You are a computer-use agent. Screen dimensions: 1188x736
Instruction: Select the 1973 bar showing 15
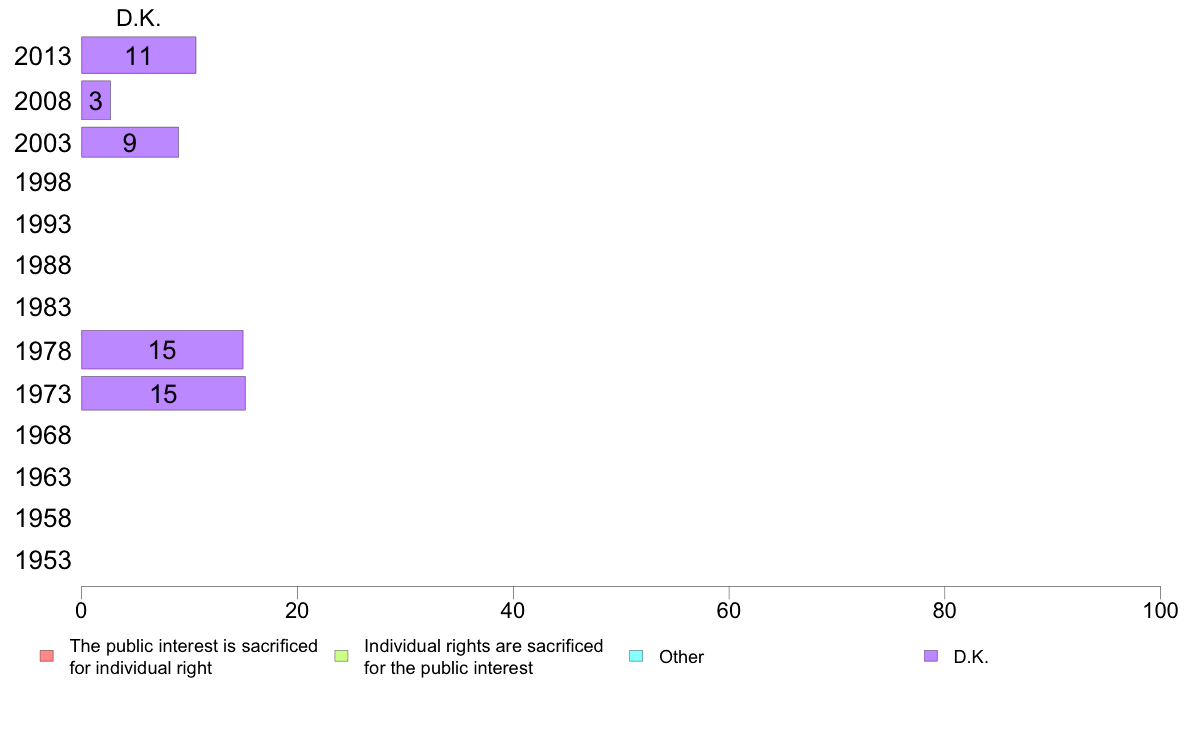[x=163, y=393]
